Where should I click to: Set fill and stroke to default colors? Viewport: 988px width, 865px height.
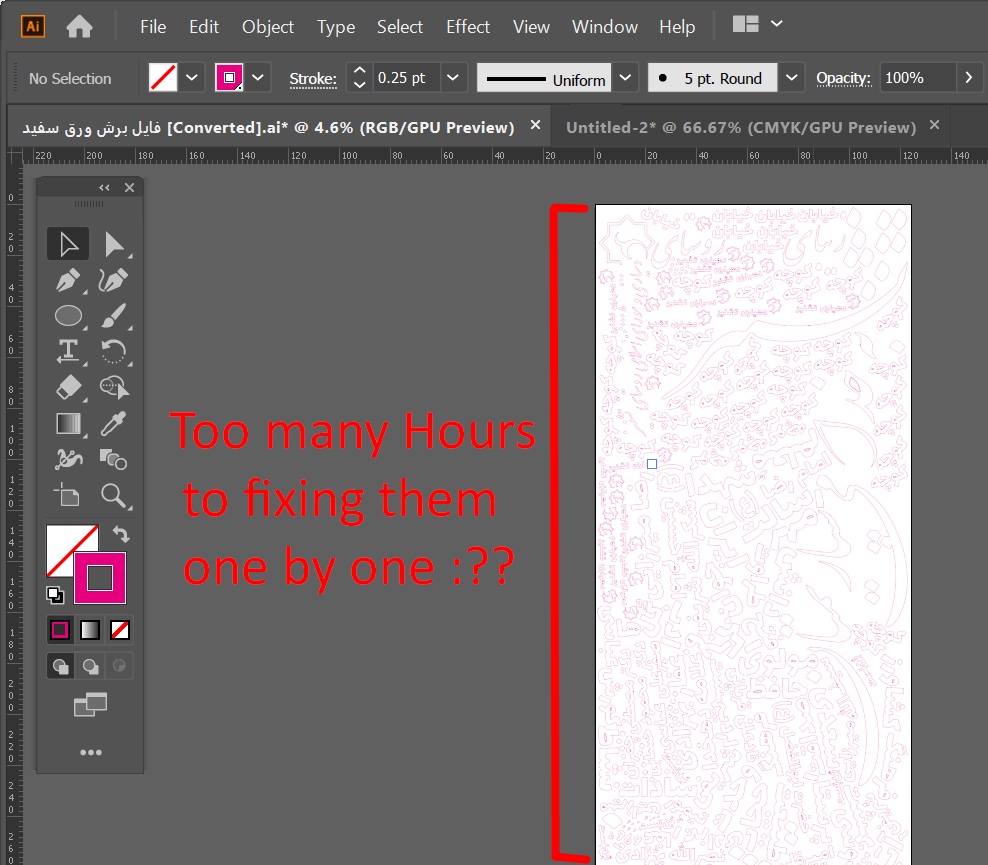coord(56,595)
